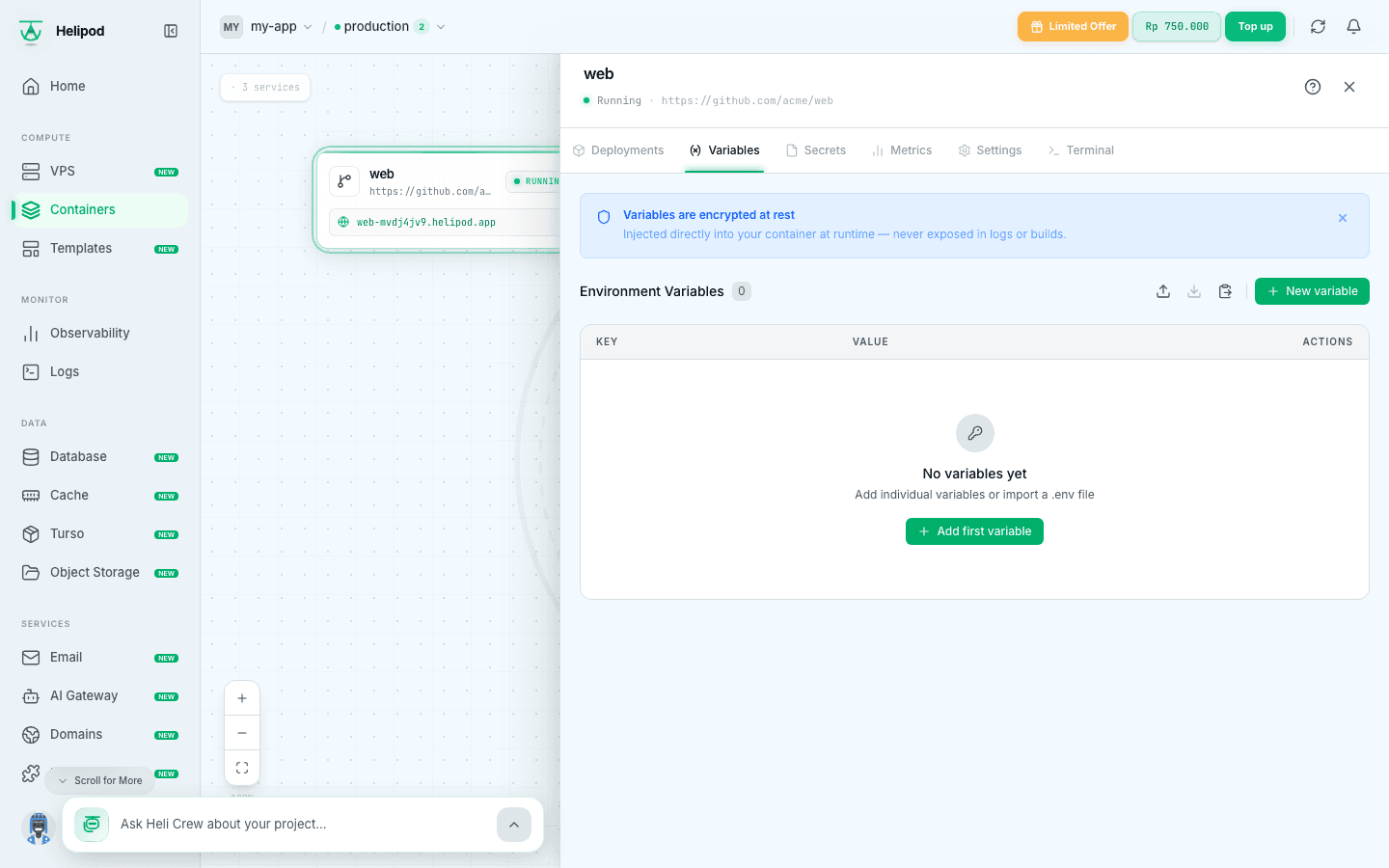Open Observability page
The width and height of the screenshot is (1389, 868).
point(100,333)
